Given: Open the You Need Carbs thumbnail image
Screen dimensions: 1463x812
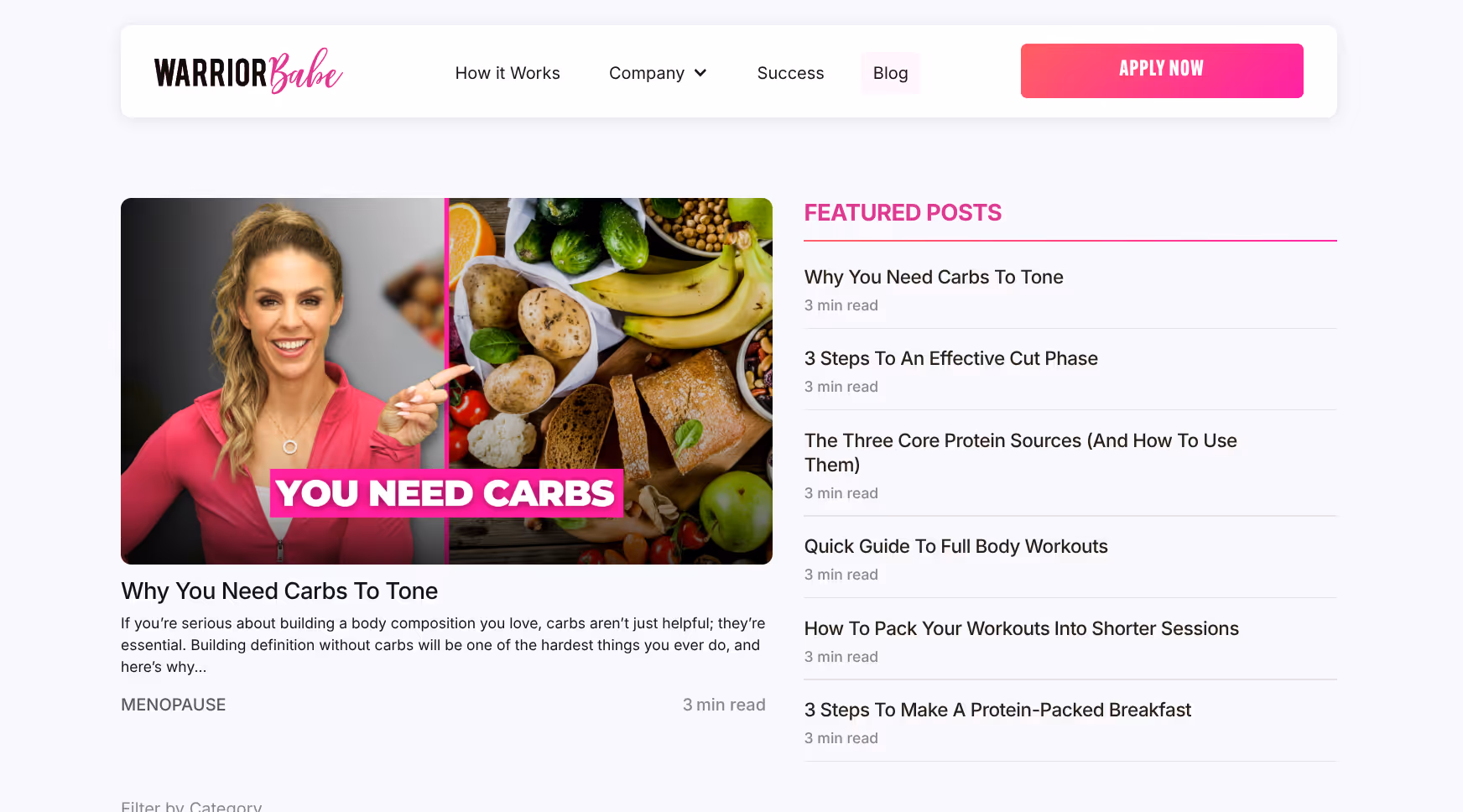Looking at the screenshot, I should click(x=446, y=381).
